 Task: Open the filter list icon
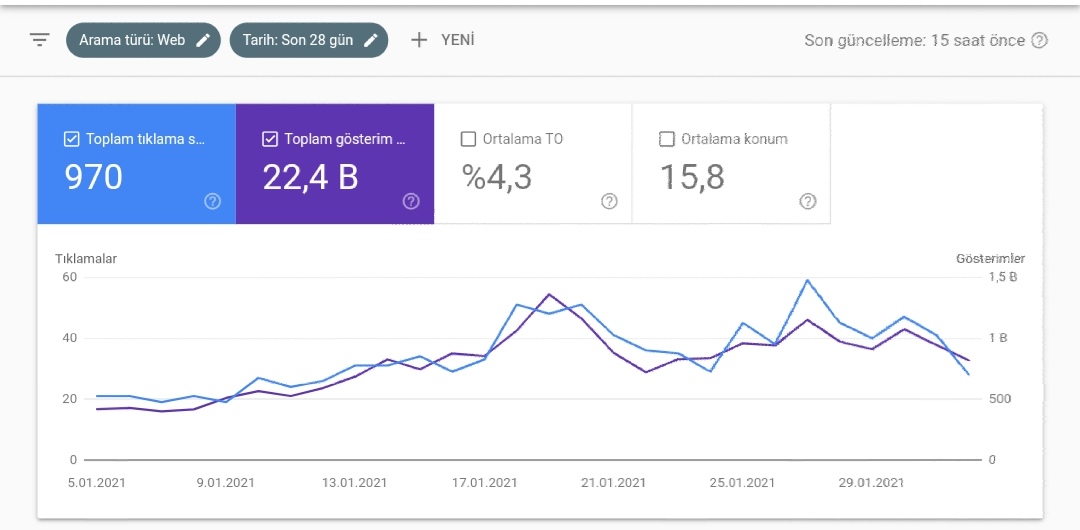coord(40,40)
